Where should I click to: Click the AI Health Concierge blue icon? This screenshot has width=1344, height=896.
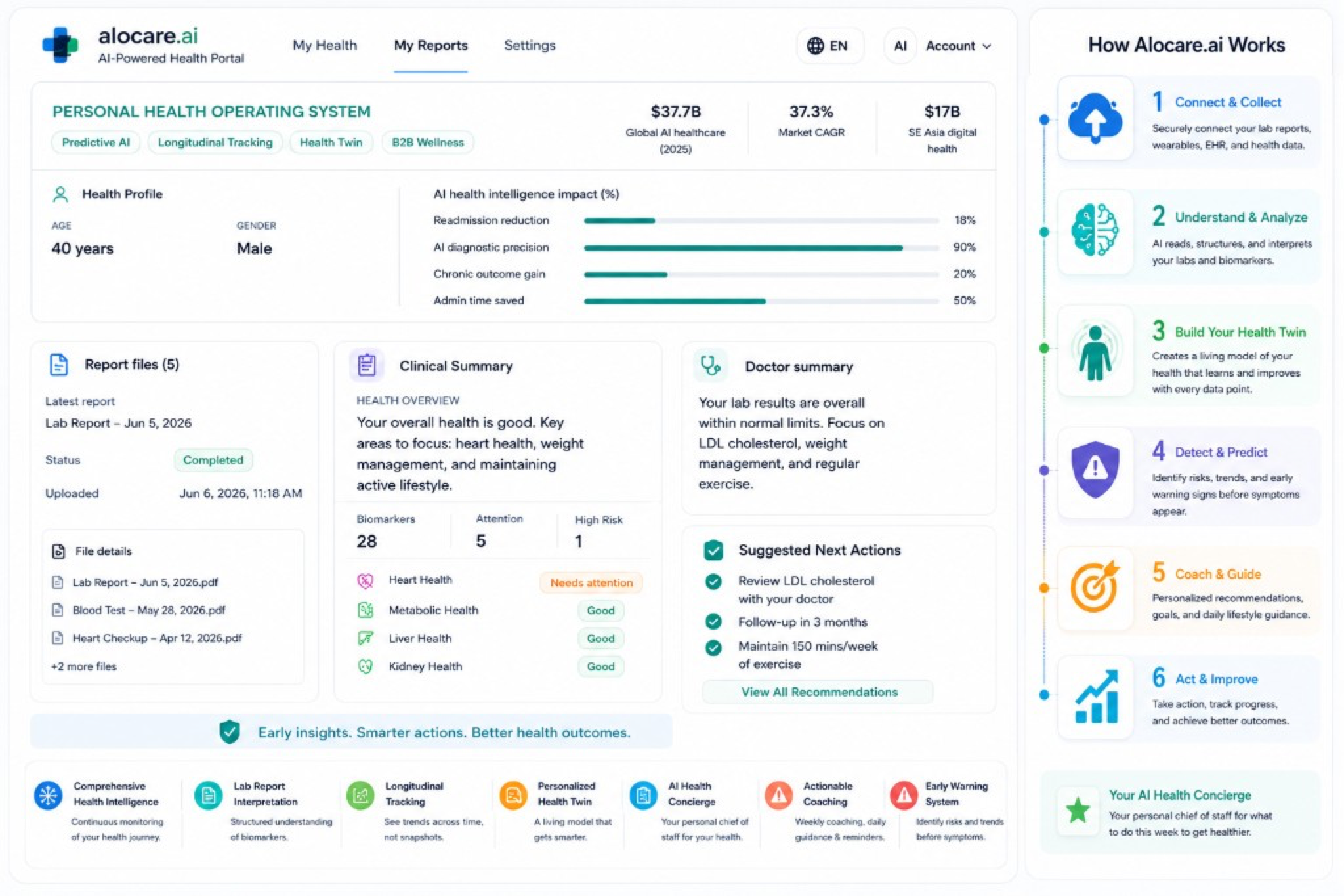coord(644,796)
